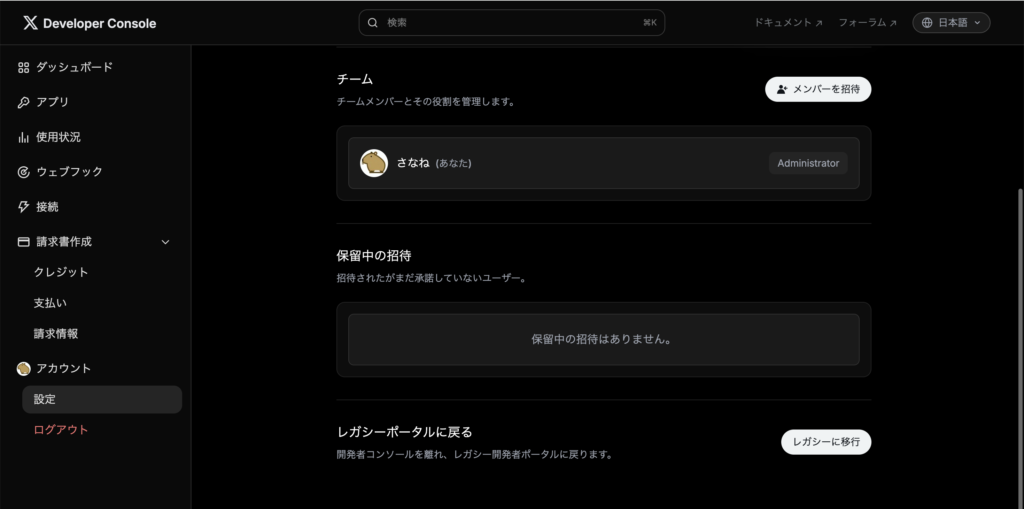
Task: Open the Administrator role badge
Action: point(808,163)
